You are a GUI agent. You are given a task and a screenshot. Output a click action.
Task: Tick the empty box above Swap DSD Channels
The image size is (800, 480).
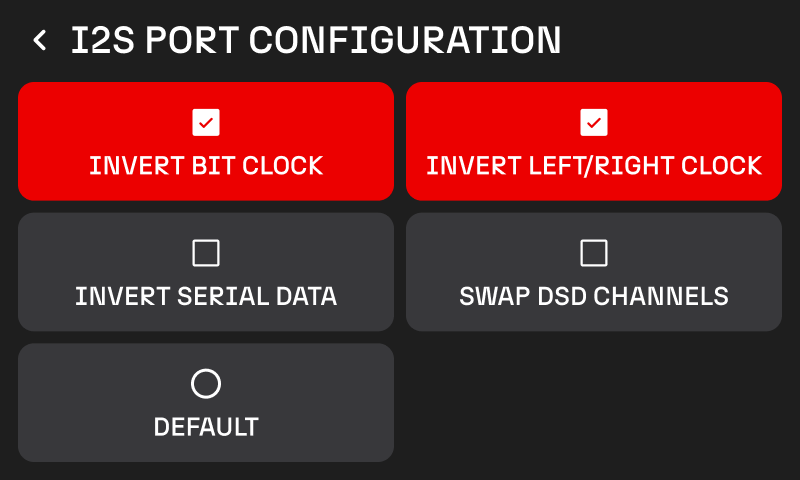[x=594, y=253]
